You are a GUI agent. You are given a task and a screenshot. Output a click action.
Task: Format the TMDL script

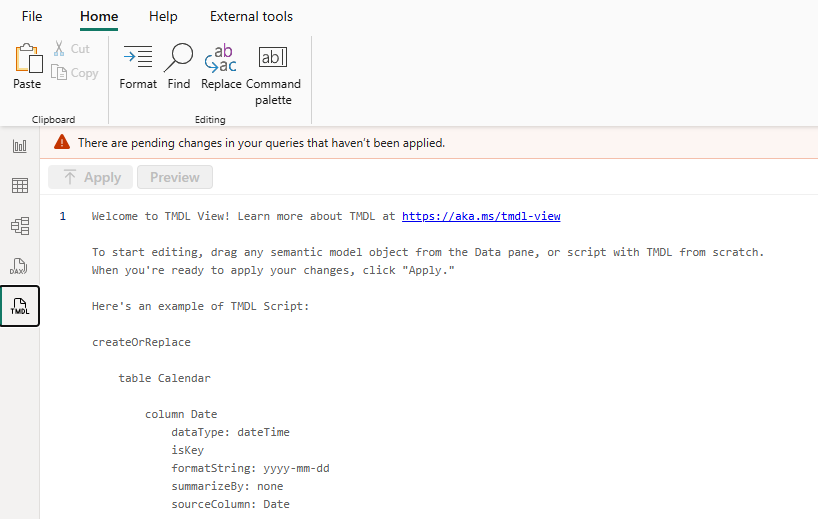[x=138, y=60]
